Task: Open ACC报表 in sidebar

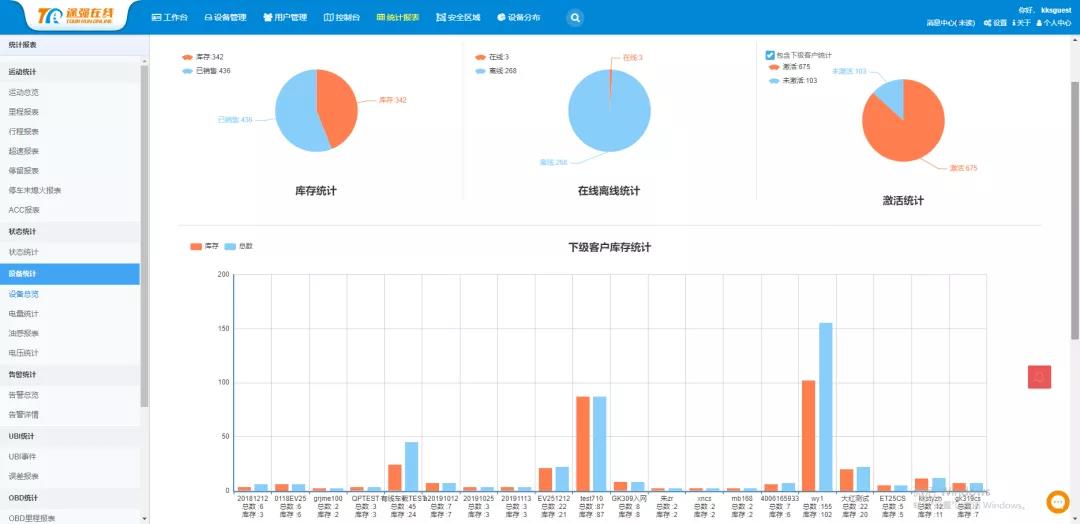Action: [24, 210]
